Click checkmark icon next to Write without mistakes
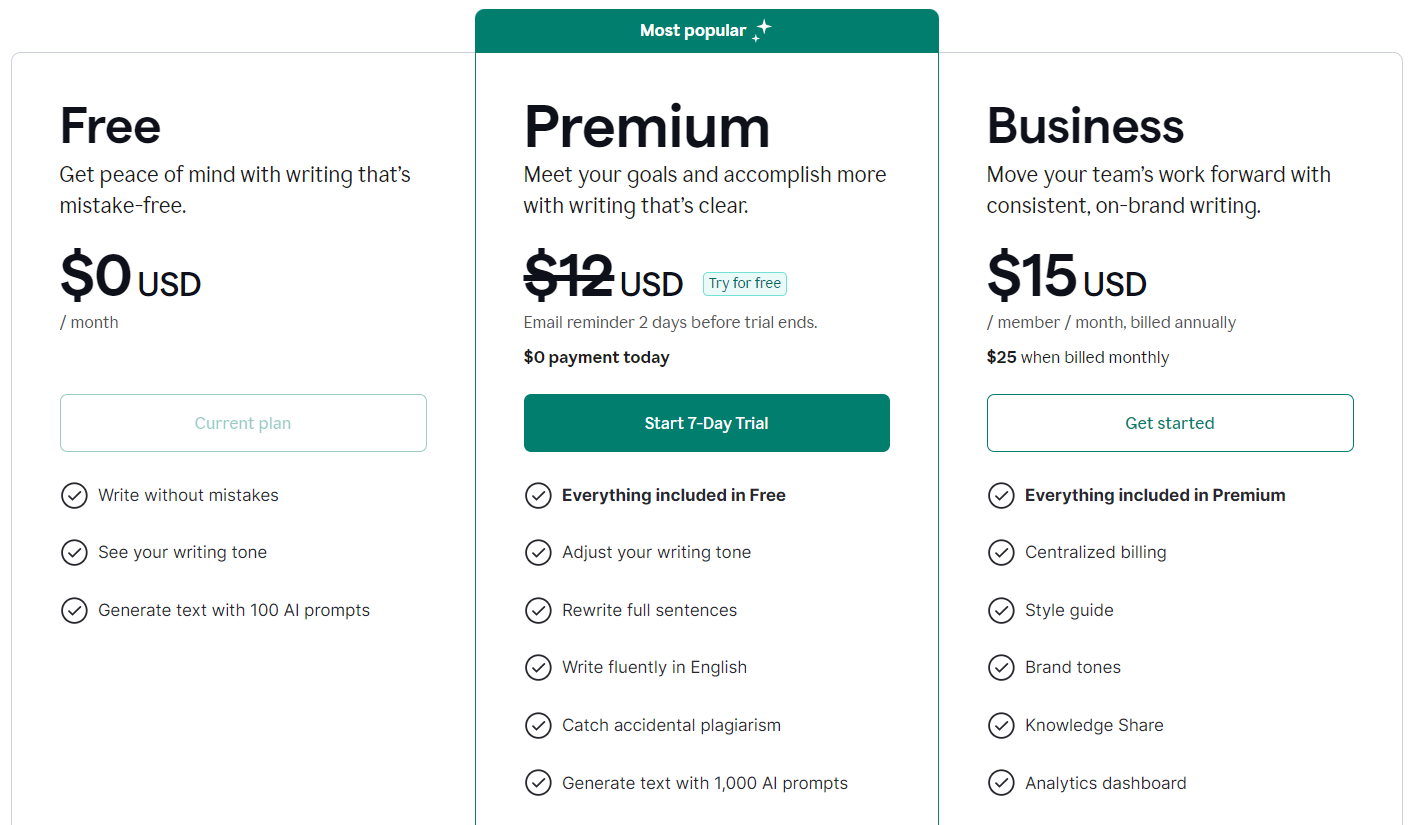Viewport: 1414px width, 825px height. [74, 496]
